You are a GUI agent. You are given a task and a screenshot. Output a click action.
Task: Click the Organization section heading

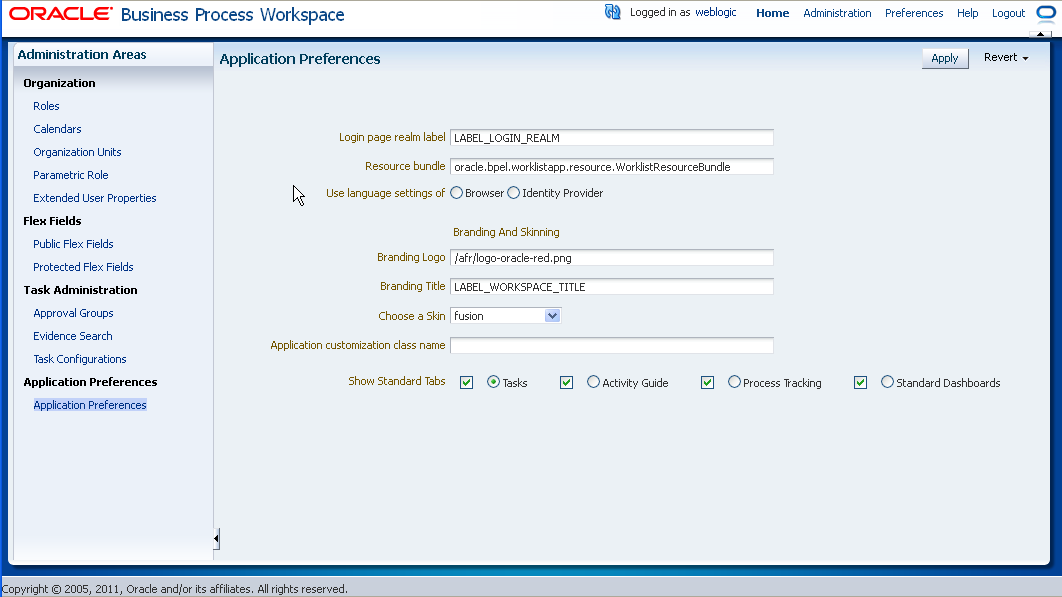59,83
